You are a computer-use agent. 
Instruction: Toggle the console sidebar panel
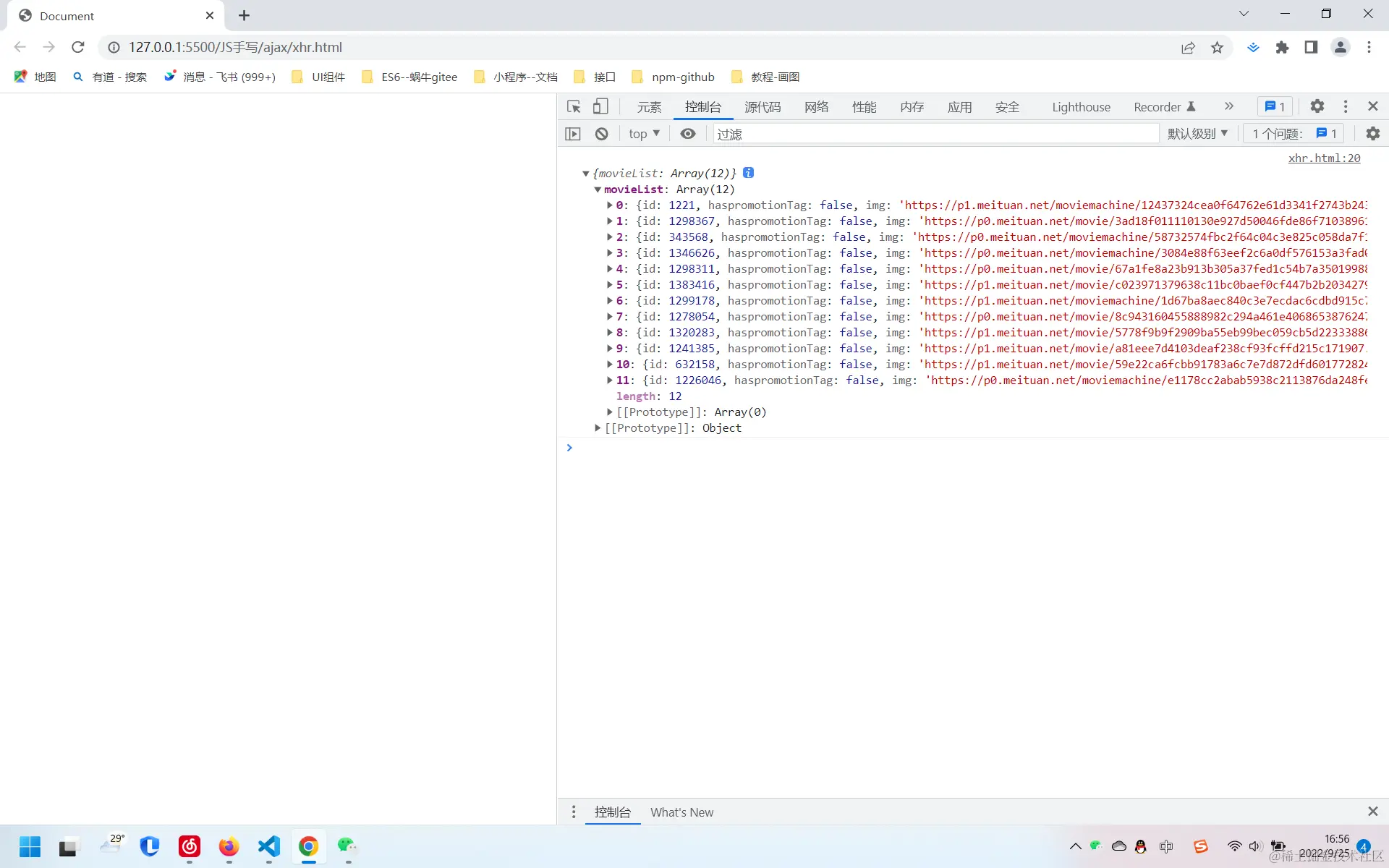point(573,134)
